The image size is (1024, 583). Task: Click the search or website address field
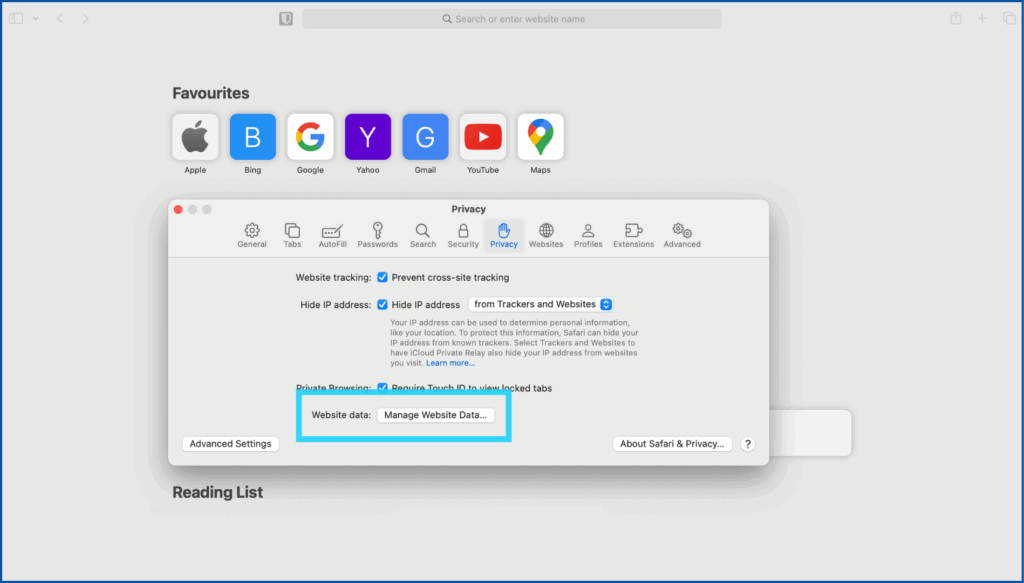tap(512, 19)
